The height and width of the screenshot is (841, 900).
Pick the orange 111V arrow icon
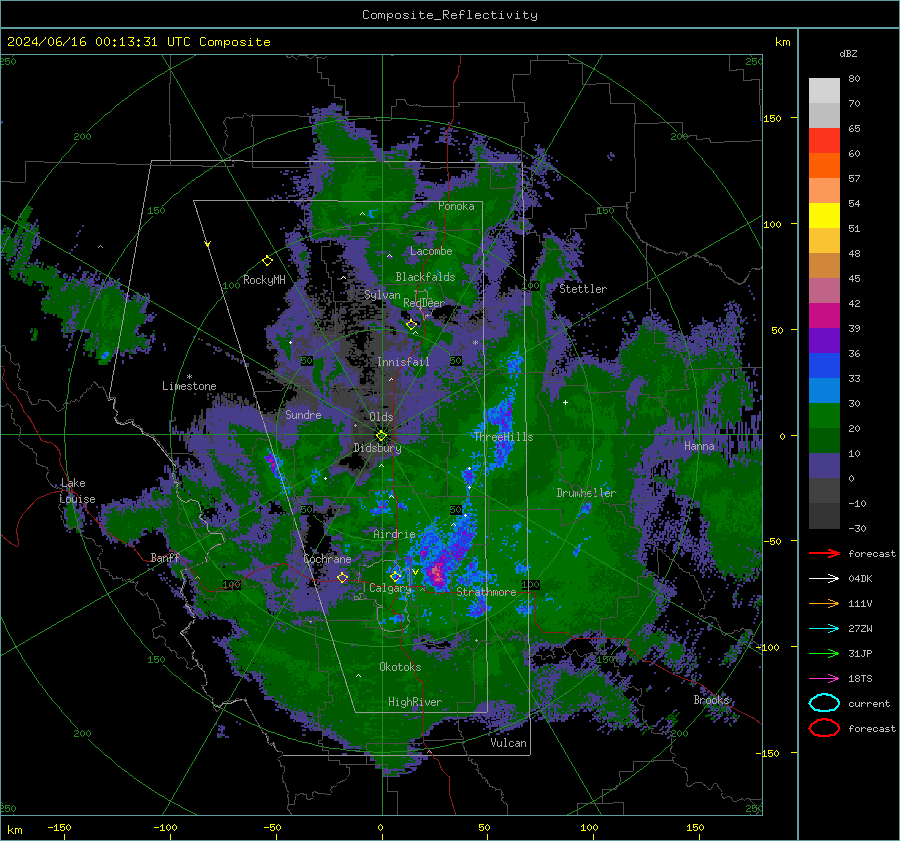[x=824, y=603]
